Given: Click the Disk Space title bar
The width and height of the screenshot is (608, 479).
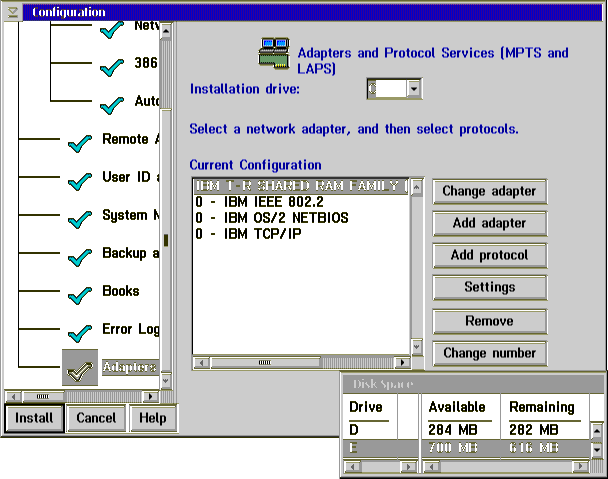Looking at the screenshot, I should [473, 384].
